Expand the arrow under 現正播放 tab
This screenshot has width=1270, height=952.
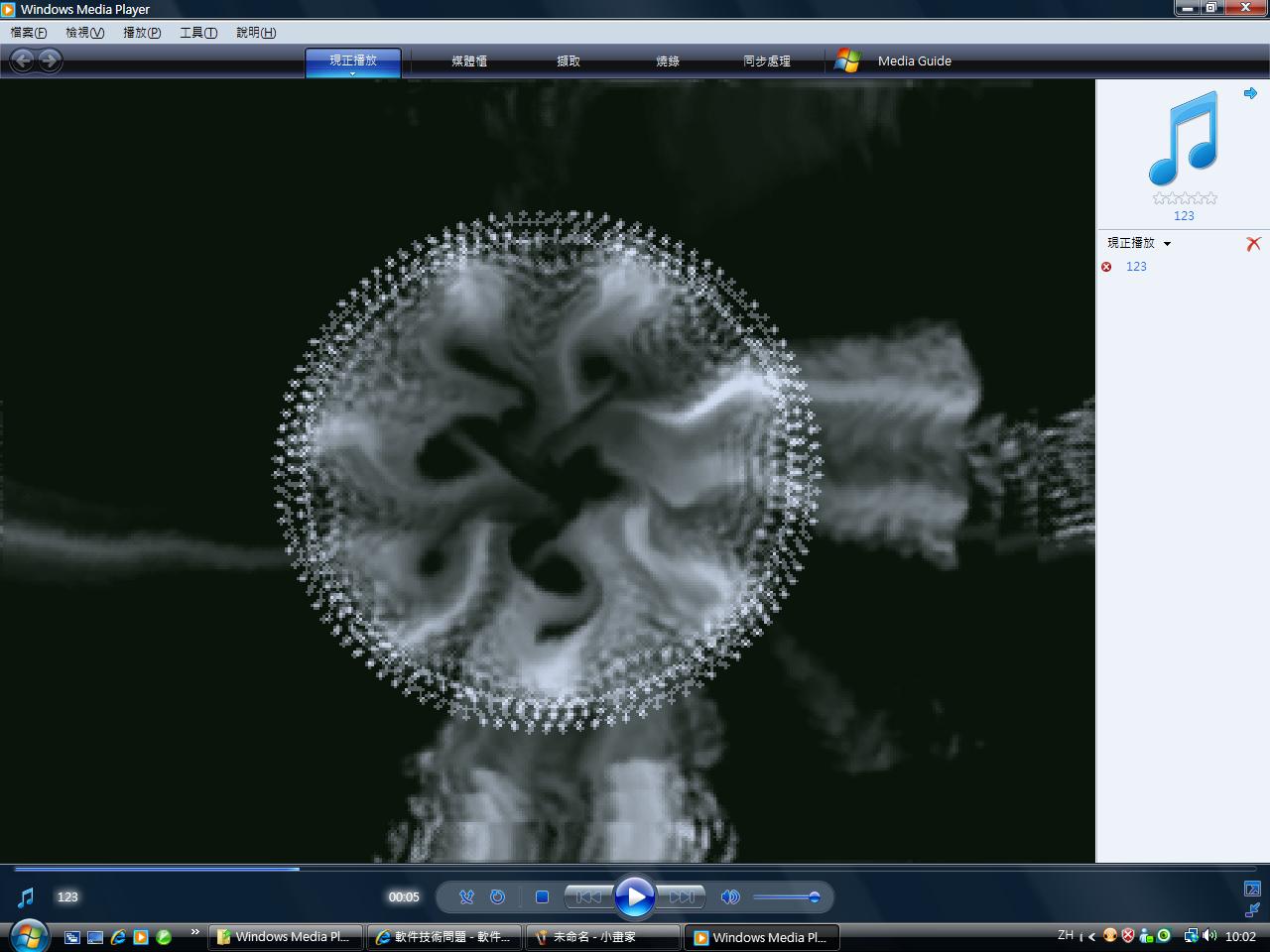352,73
